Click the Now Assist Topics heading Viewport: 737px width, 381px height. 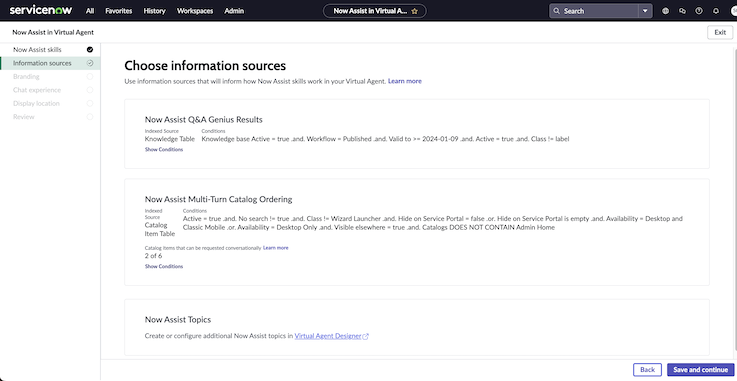(178, 319)
